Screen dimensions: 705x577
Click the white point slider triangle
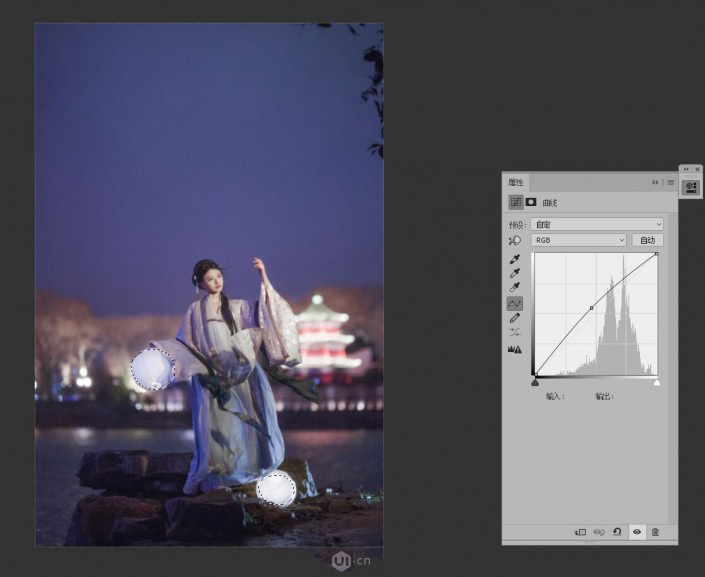(x=657, y=382)
